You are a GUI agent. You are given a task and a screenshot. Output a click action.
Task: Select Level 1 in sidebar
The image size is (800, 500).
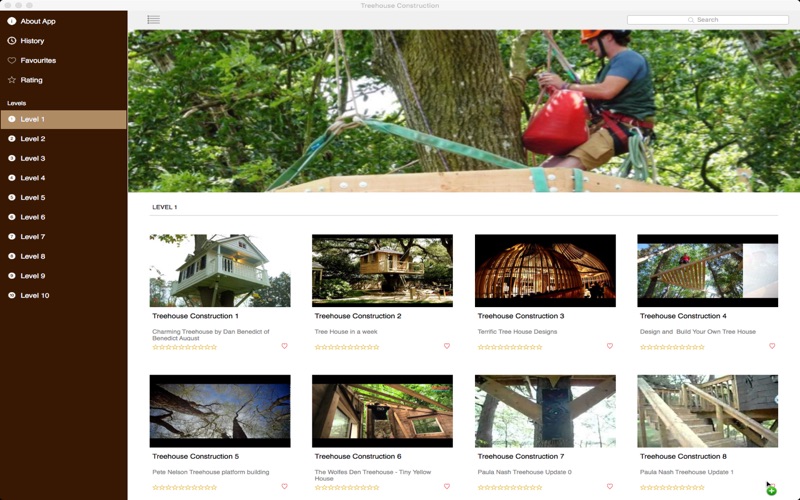click(63, 119)
